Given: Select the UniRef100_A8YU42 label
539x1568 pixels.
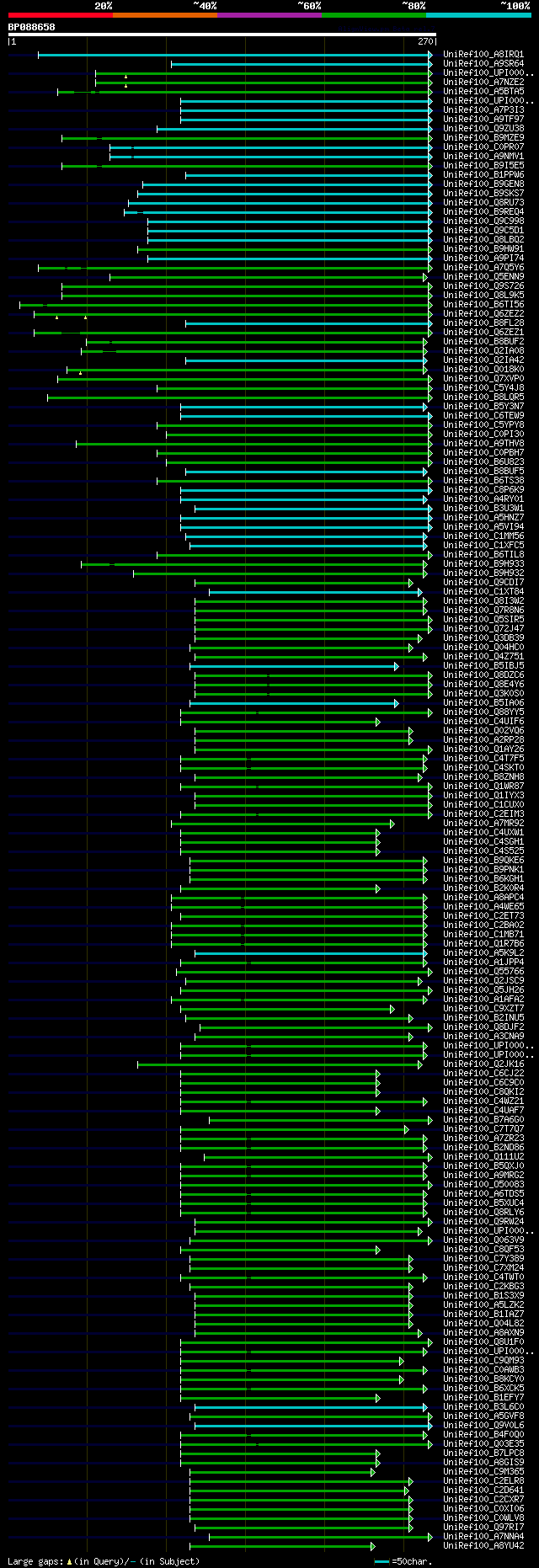Looking at the screenshot, I should [x=483, y=1546].
